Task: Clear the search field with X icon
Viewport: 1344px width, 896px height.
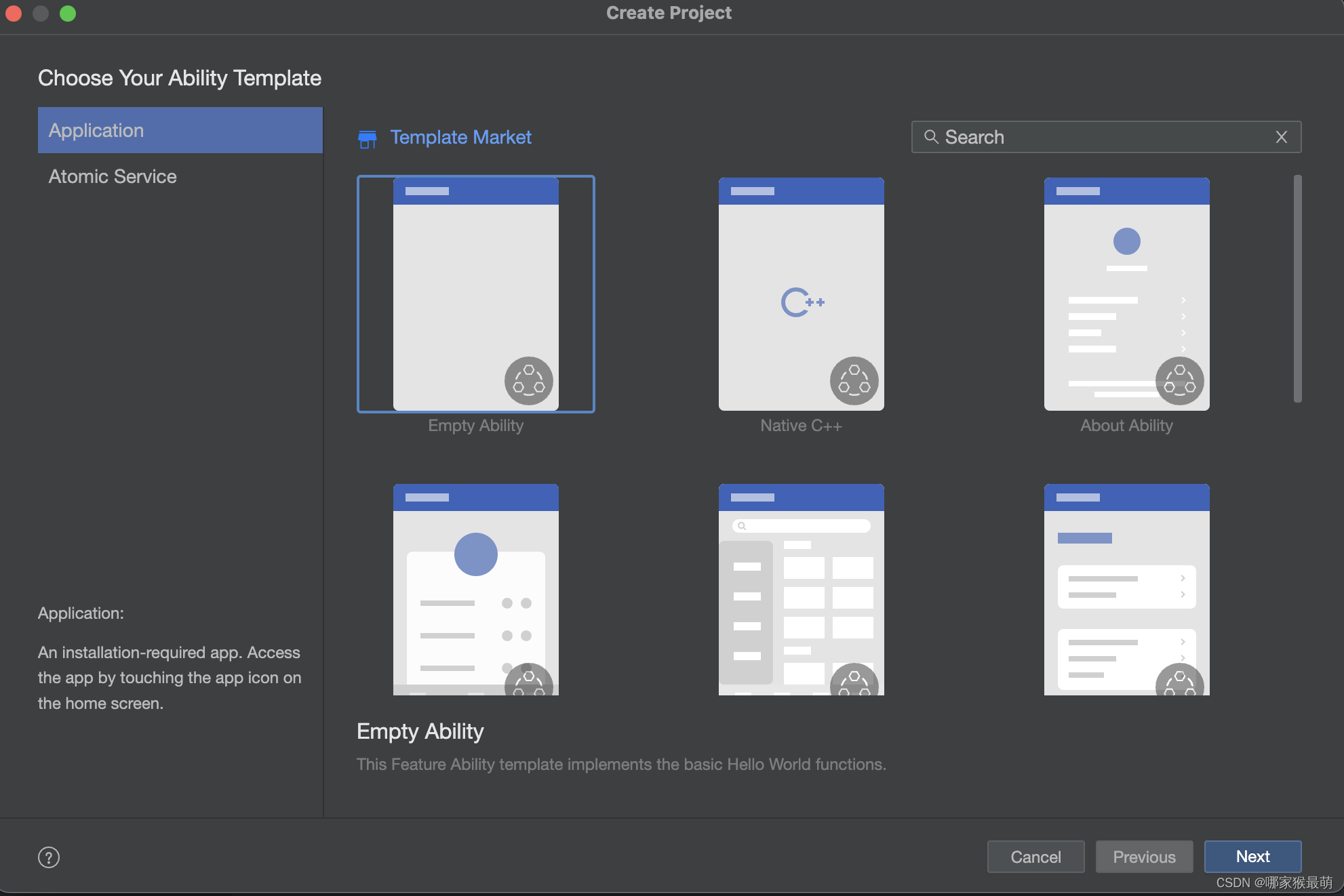Action: tap(1281, 138)
